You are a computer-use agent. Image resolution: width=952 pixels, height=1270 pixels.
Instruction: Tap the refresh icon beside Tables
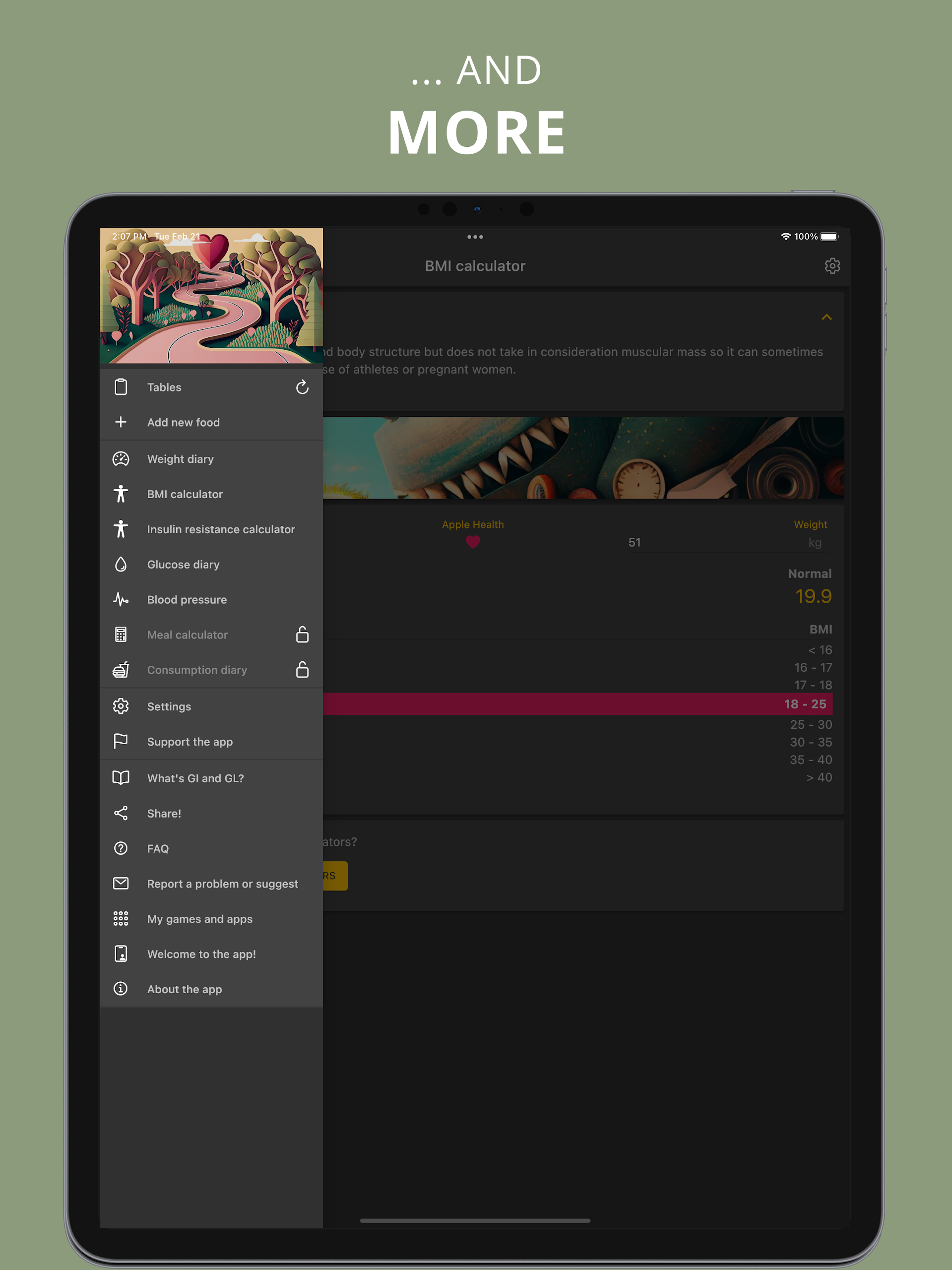pos(302,387)
